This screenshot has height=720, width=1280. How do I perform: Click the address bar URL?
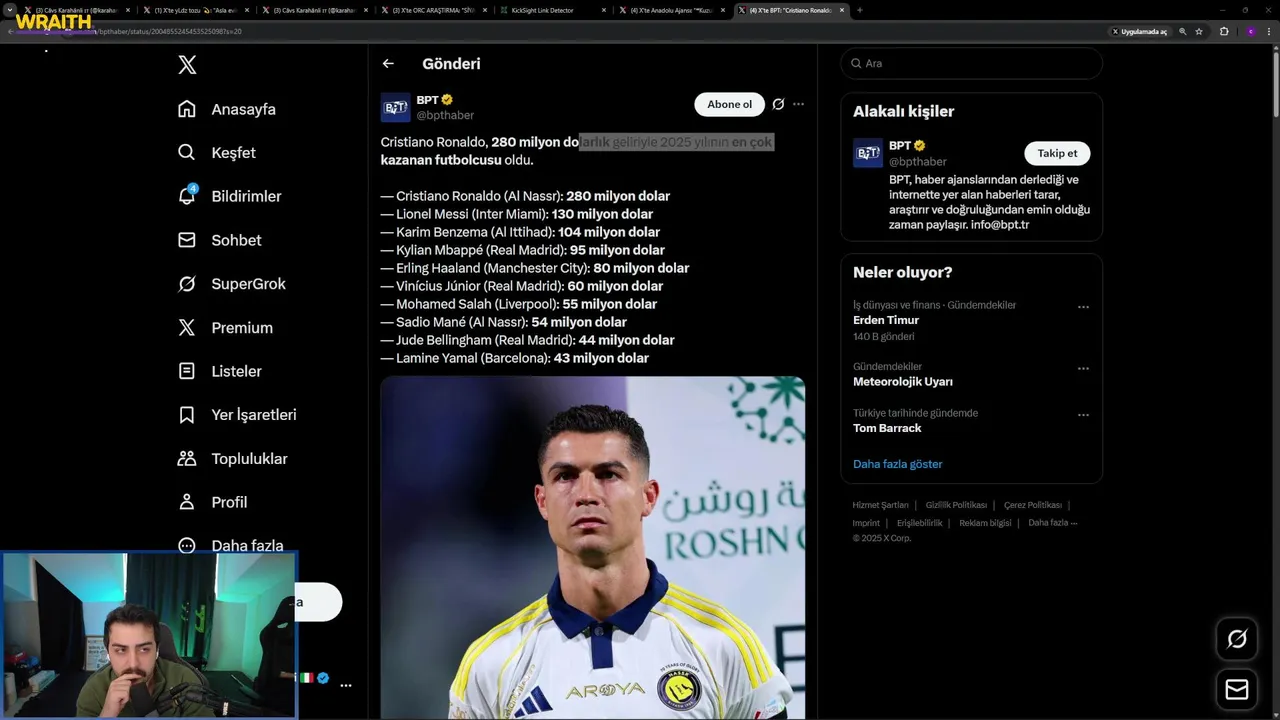tap(170, 31)
